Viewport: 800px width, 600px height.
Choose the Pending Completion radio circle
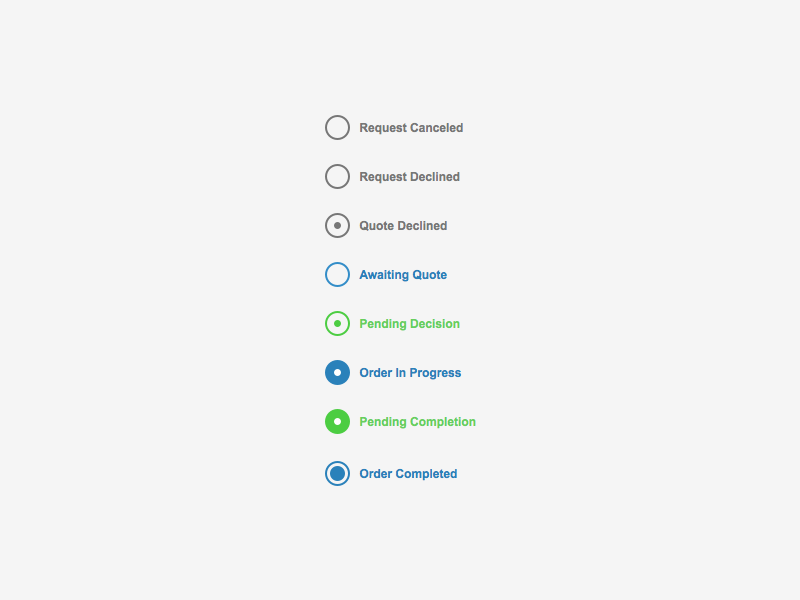[x=337, y=422]
